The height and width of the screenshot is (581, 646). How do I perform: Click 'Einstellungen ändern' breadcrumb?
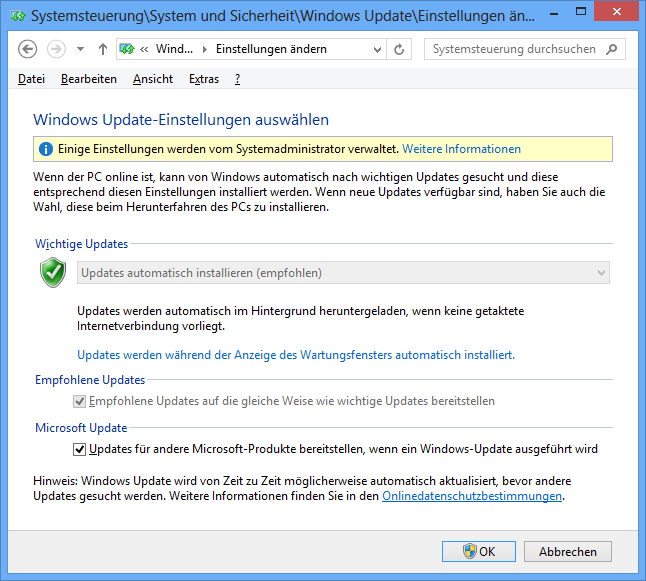271,49
